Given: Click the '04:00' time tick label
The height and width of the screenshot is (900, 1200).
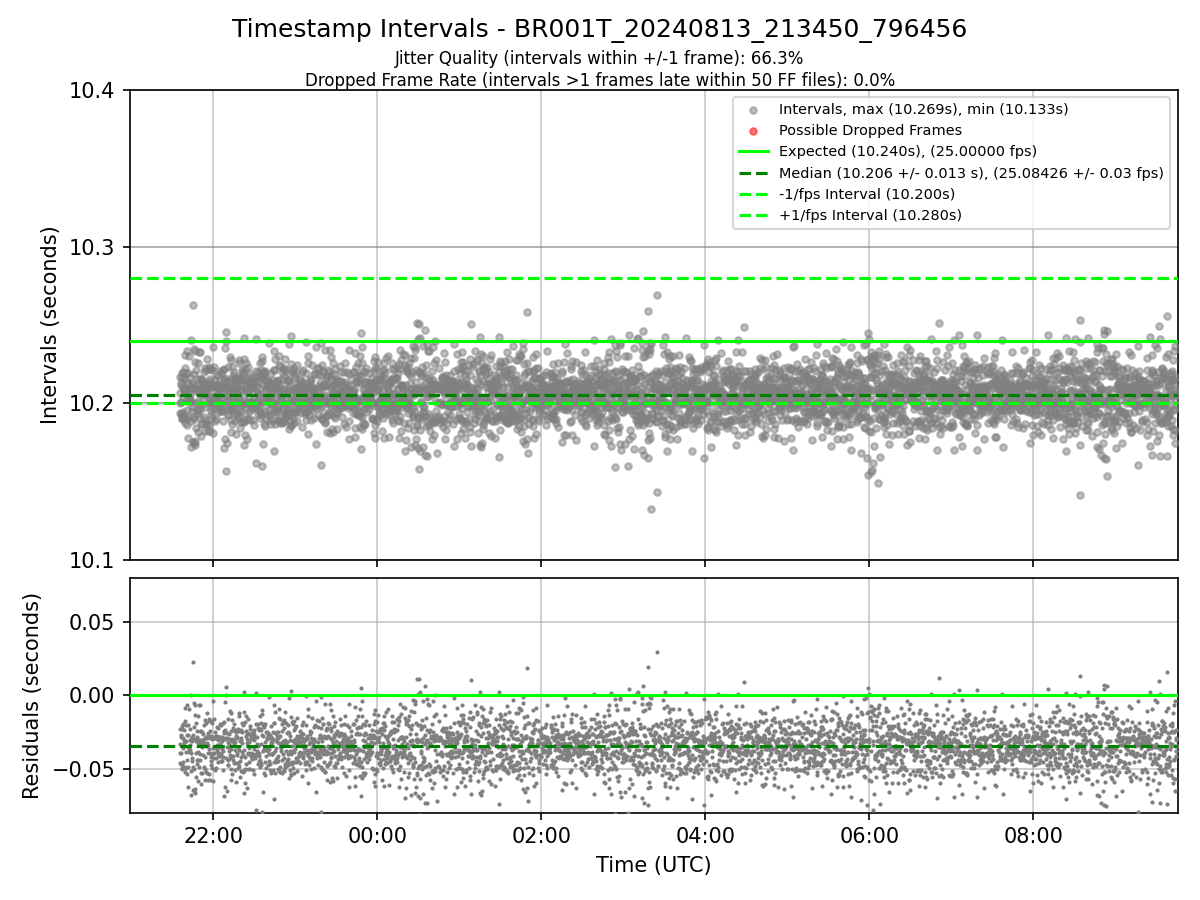Looking at the screenshot, I should click(x=705, y=834).
